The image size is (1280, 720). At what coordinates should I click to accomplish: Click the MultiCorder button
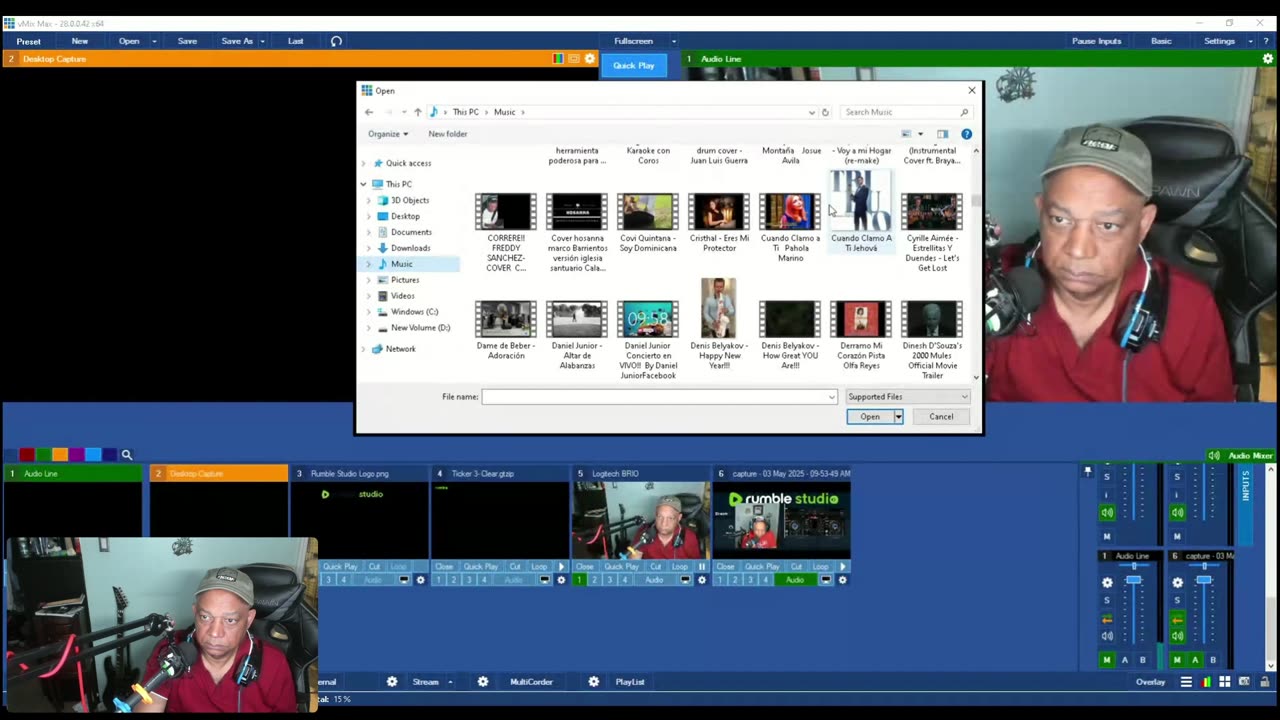(531, 682)
